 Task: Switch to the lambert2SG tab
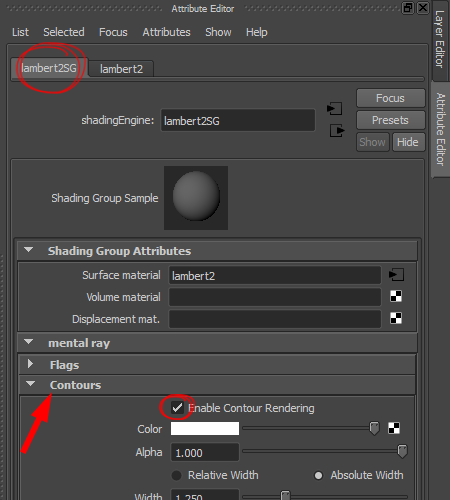[49, 68]
